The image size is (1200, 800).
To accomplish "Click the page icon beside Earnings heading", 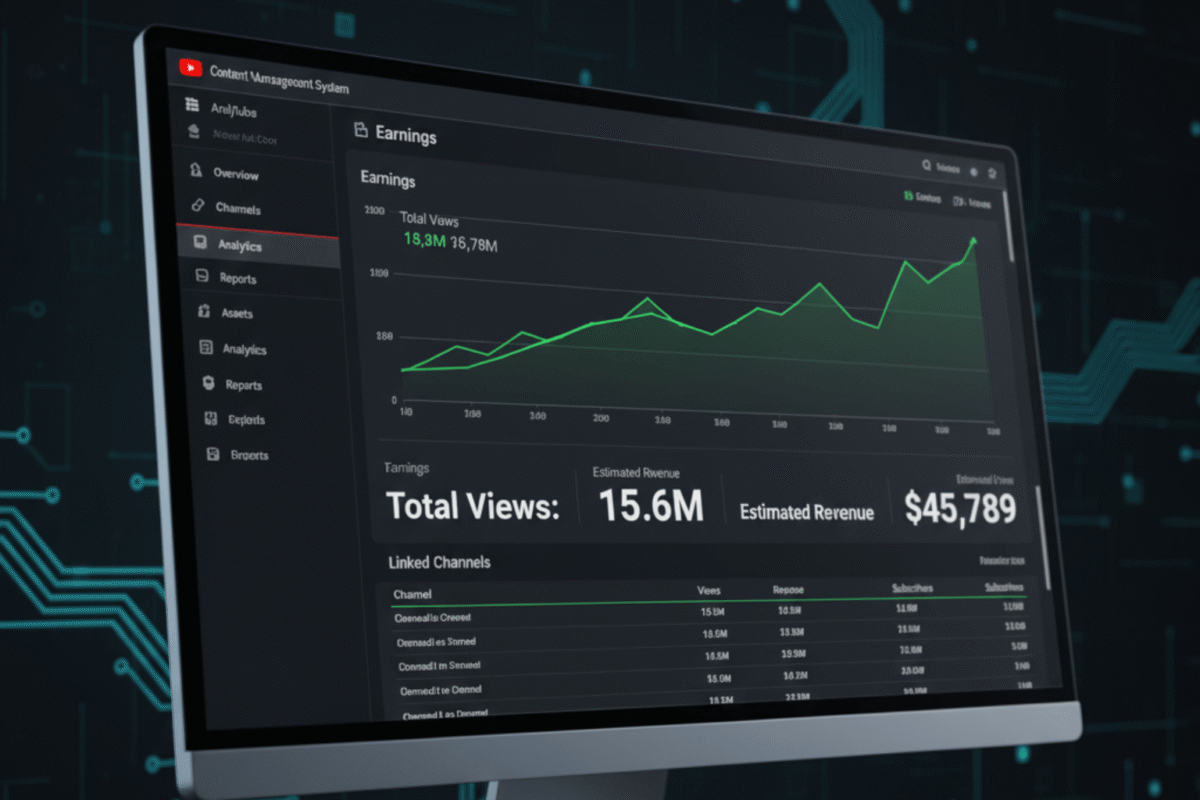I will 361,130.
